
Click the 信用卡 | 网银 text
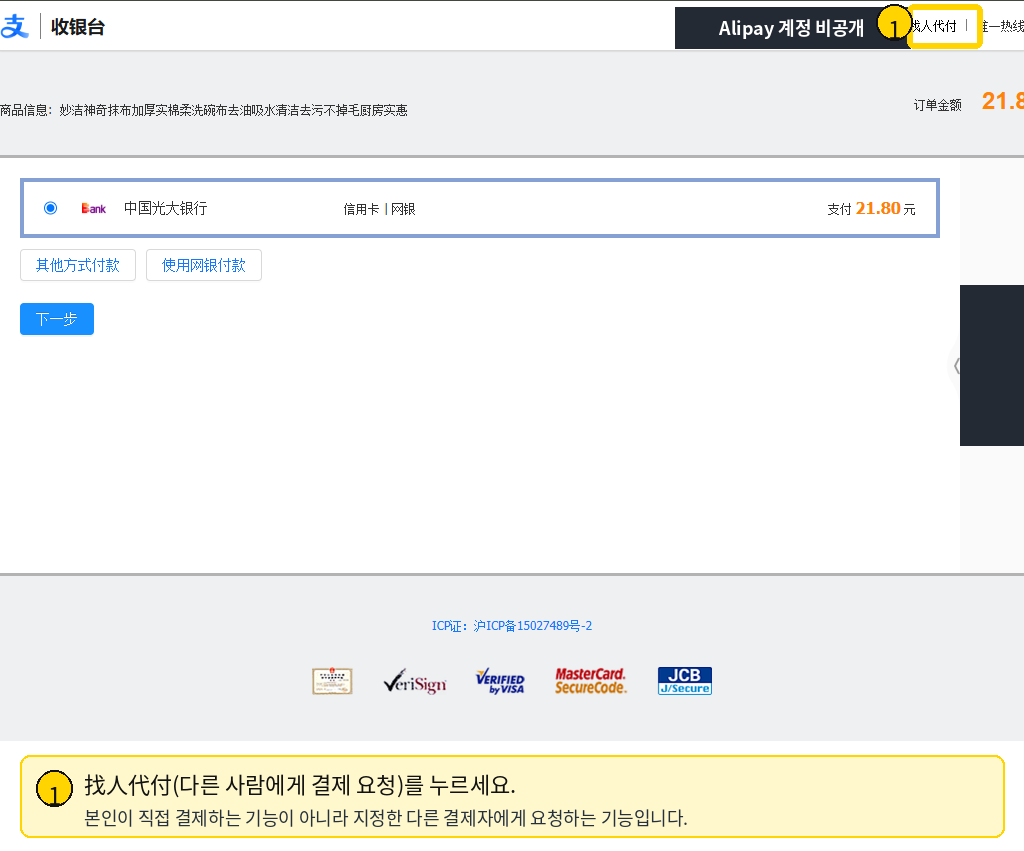pos(379,209)
